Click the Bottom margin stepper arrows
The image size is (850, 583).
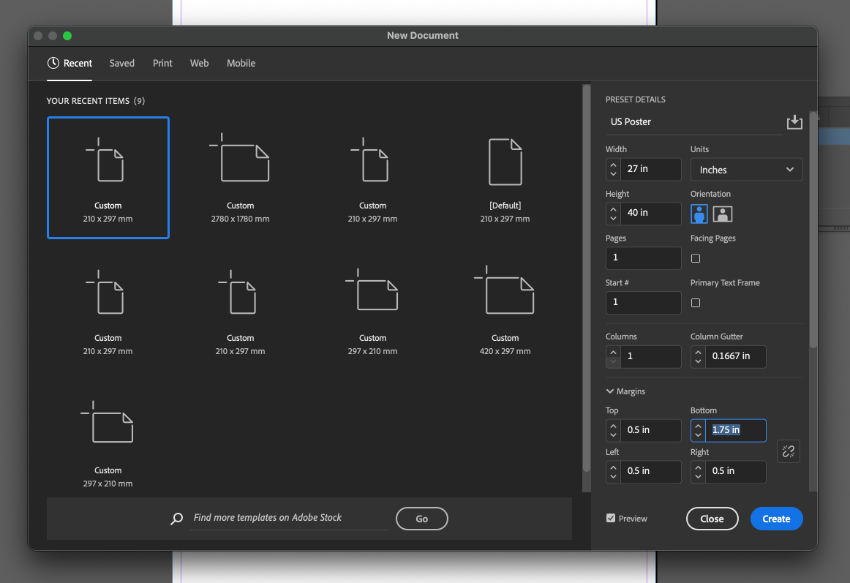pyautogui.click(x=698, y=430)
